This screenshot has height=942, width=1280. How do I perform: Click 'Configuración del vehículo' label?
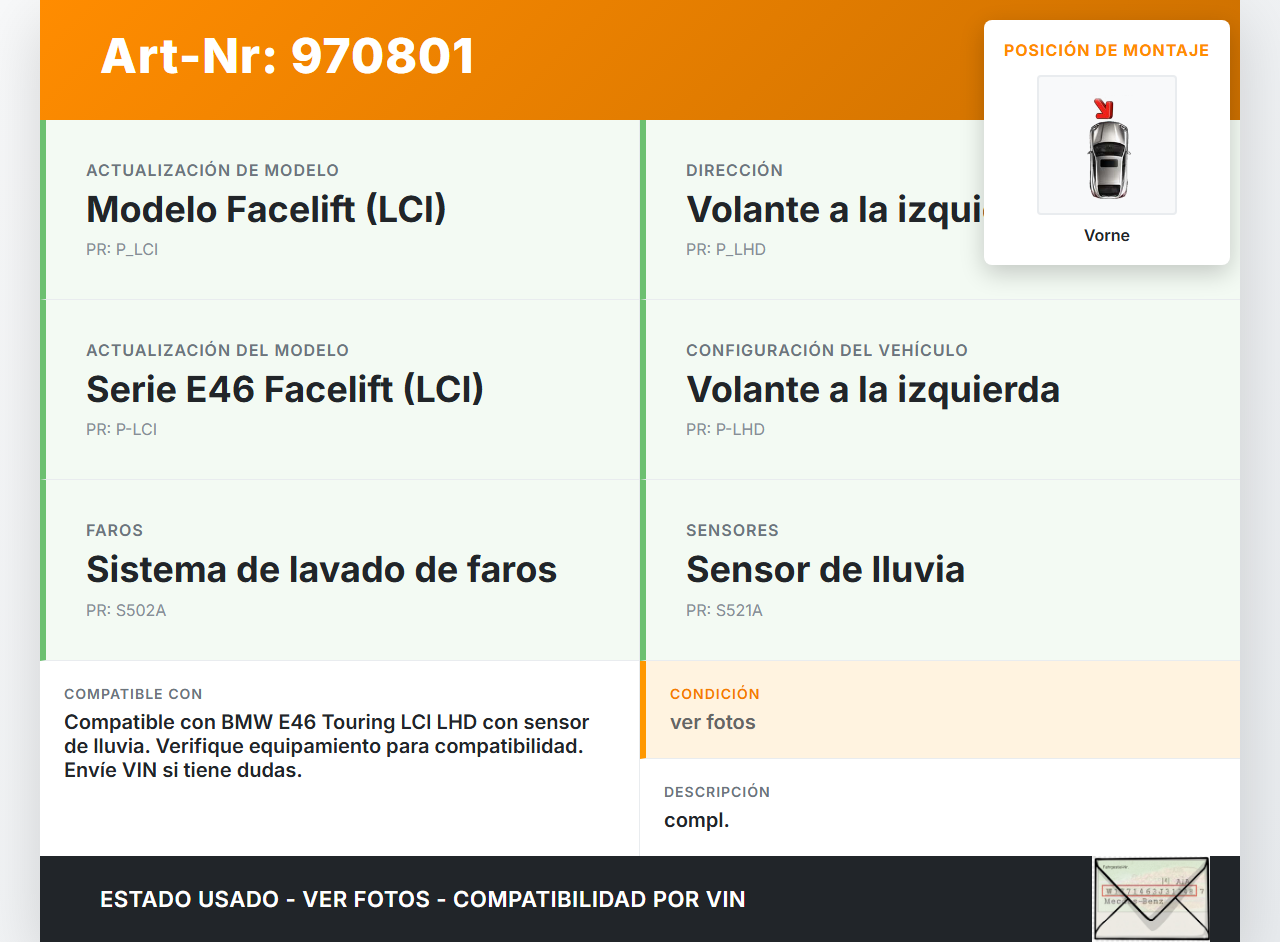(x=827, y=351)
